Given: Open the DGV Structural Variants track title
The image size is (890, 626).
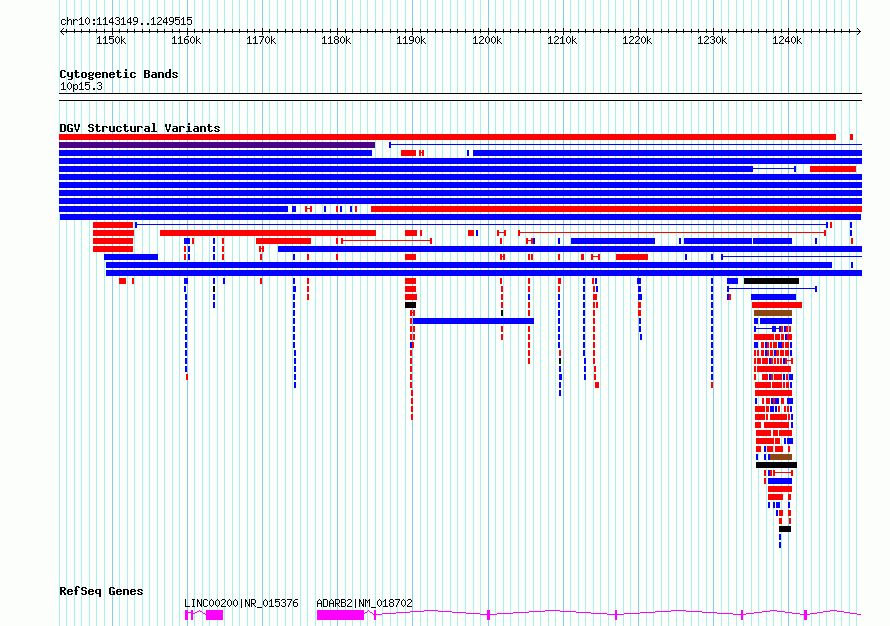Looking at the screenshot, I should (x=140, y=128).
